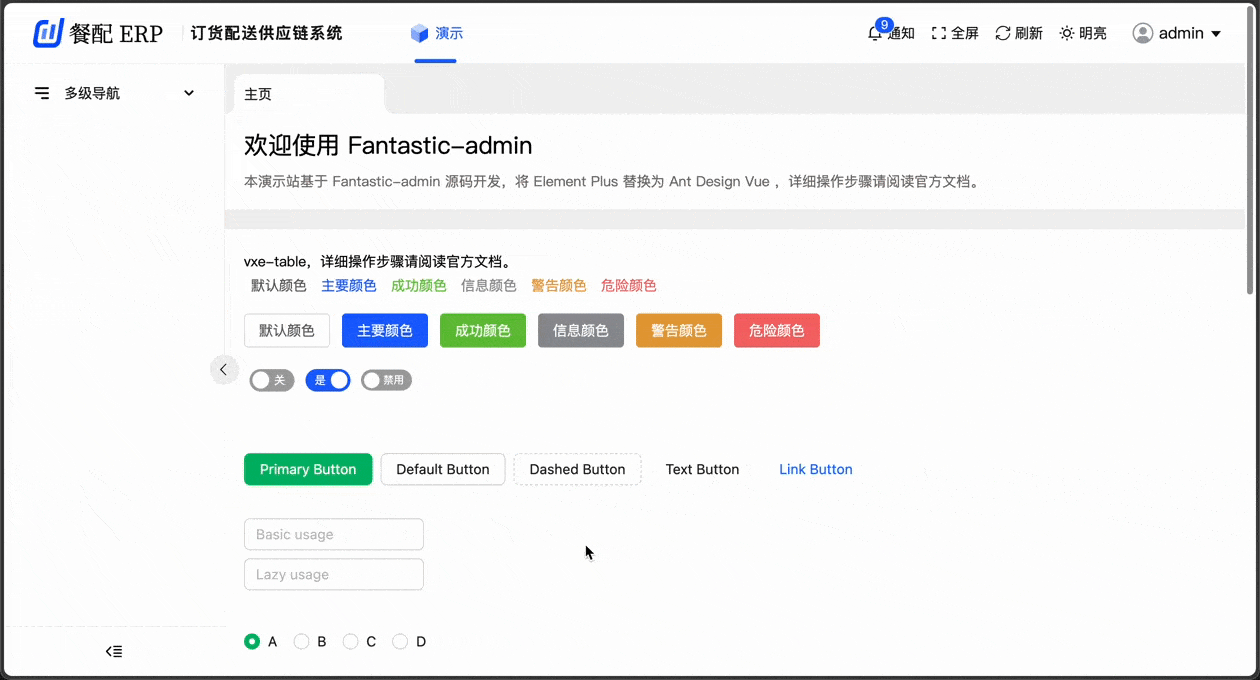Click the Link Button

815,469
